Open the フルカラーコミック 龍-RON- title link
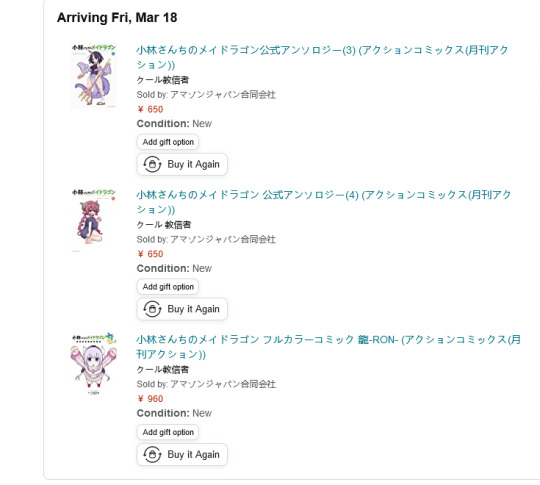Image resolution: width=540 pixels, height=485 pixels. pos(329,347)
